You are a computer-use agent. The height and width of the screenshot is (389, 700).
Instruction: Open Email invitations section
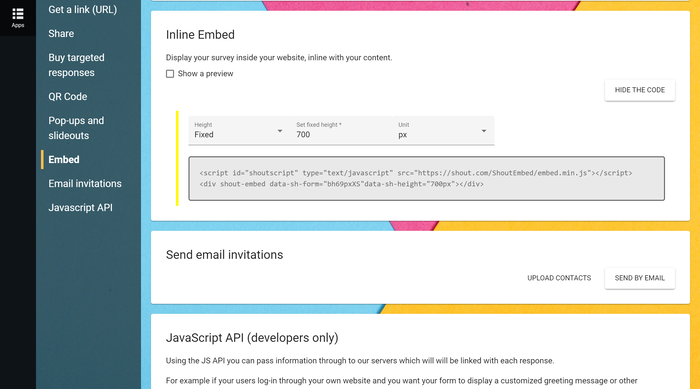pos(85,184)
